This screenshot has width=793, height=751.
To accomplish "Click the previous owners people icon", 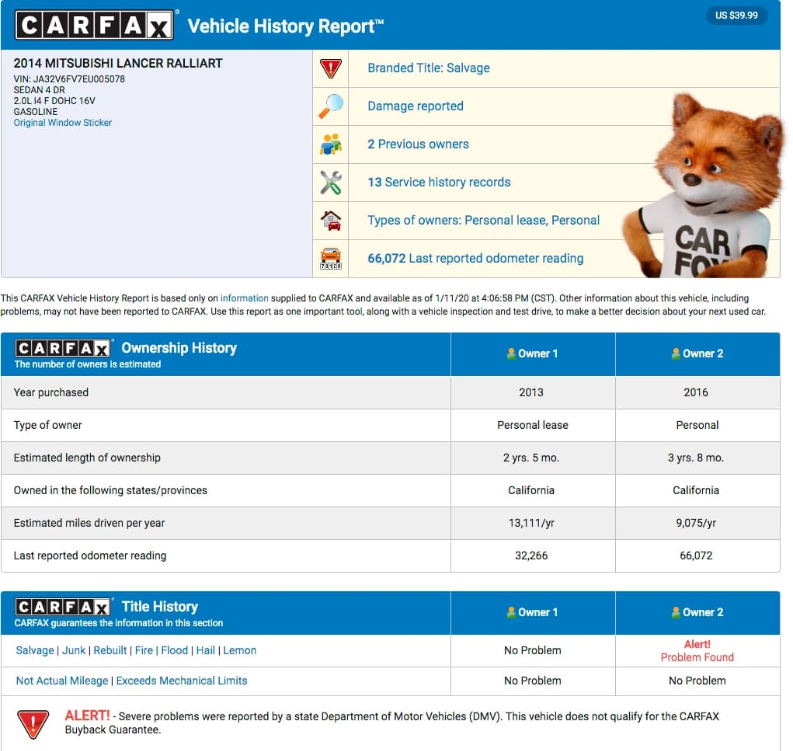I will point(331,144).
